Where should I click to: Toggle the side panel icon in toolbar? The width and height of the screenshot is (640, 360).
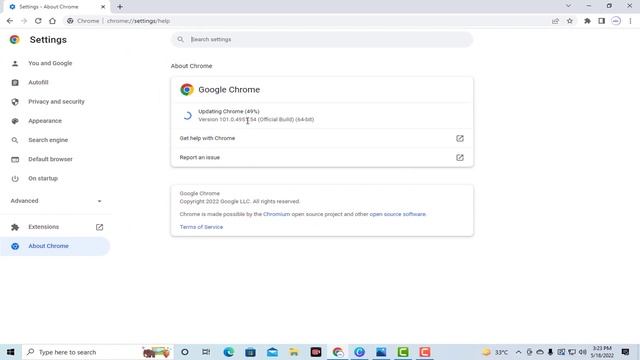(602, 21)
